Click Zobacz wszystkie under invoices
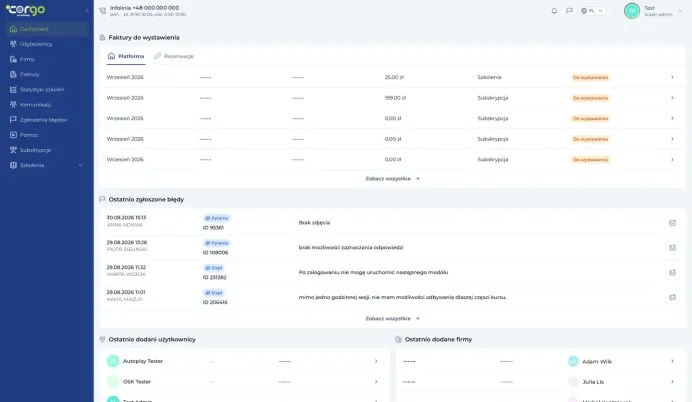Screen dimensions: 692x402 click(392, 179)
